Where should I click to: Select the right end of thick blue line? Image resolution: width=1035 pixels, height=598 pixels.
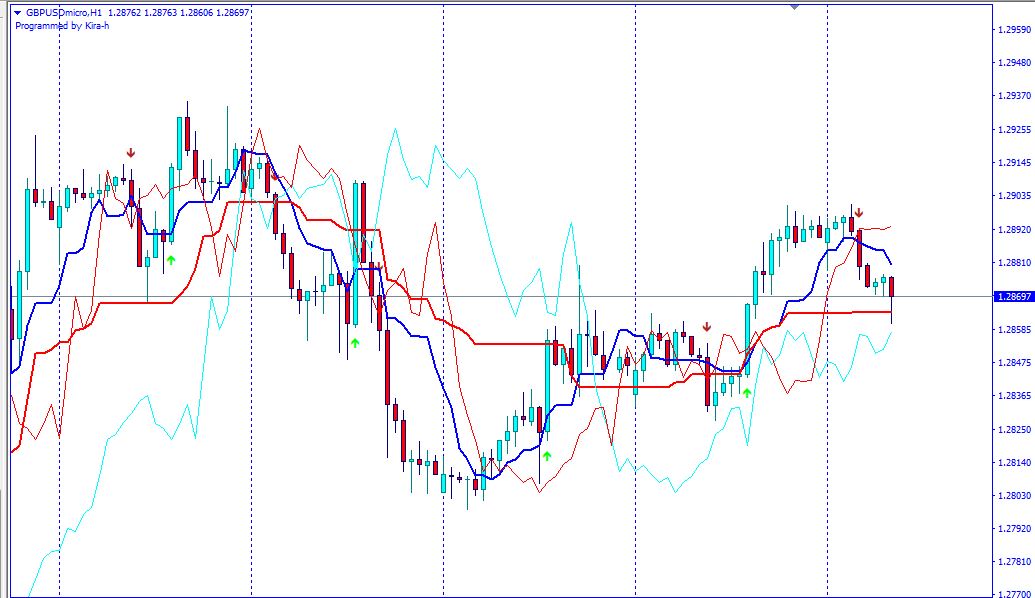click(x=890, y=263)
